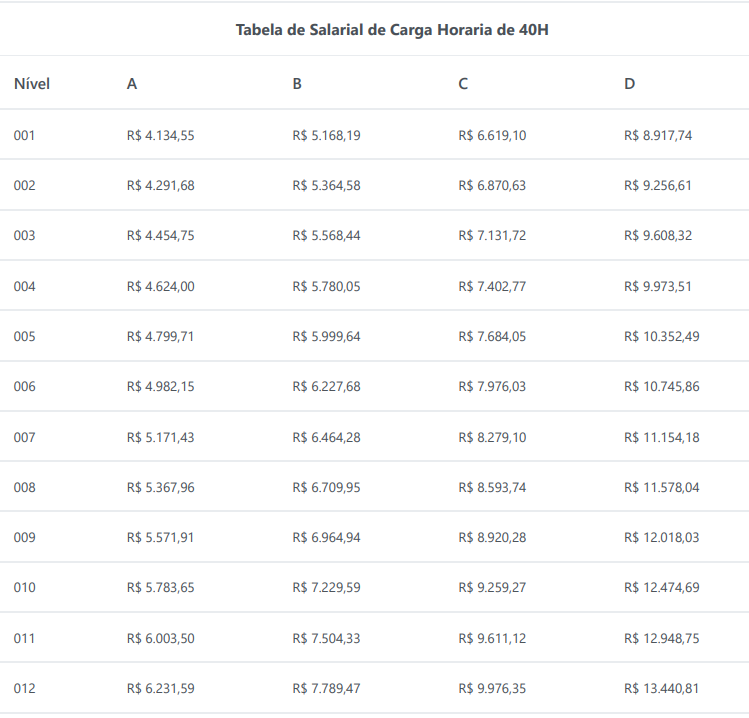
Task: Click the value 'R$ 4.454,75'
Action: (160, 236)
